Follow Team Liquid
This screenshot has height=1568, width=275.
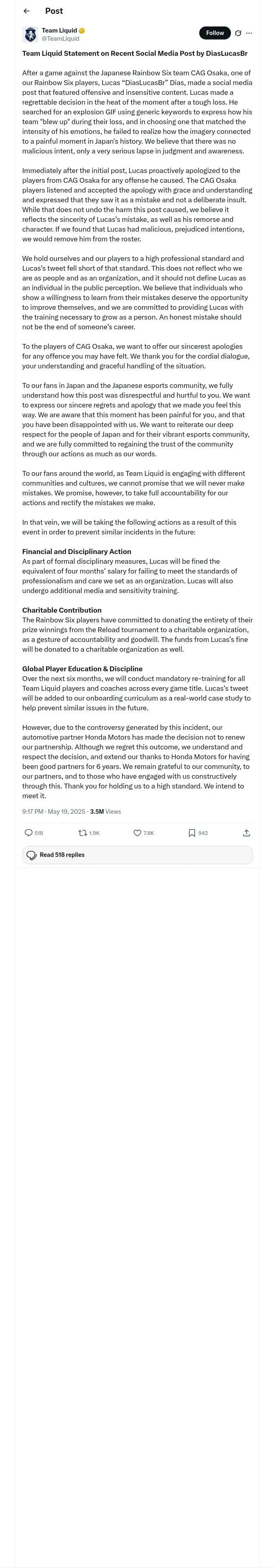pos(215,33)
